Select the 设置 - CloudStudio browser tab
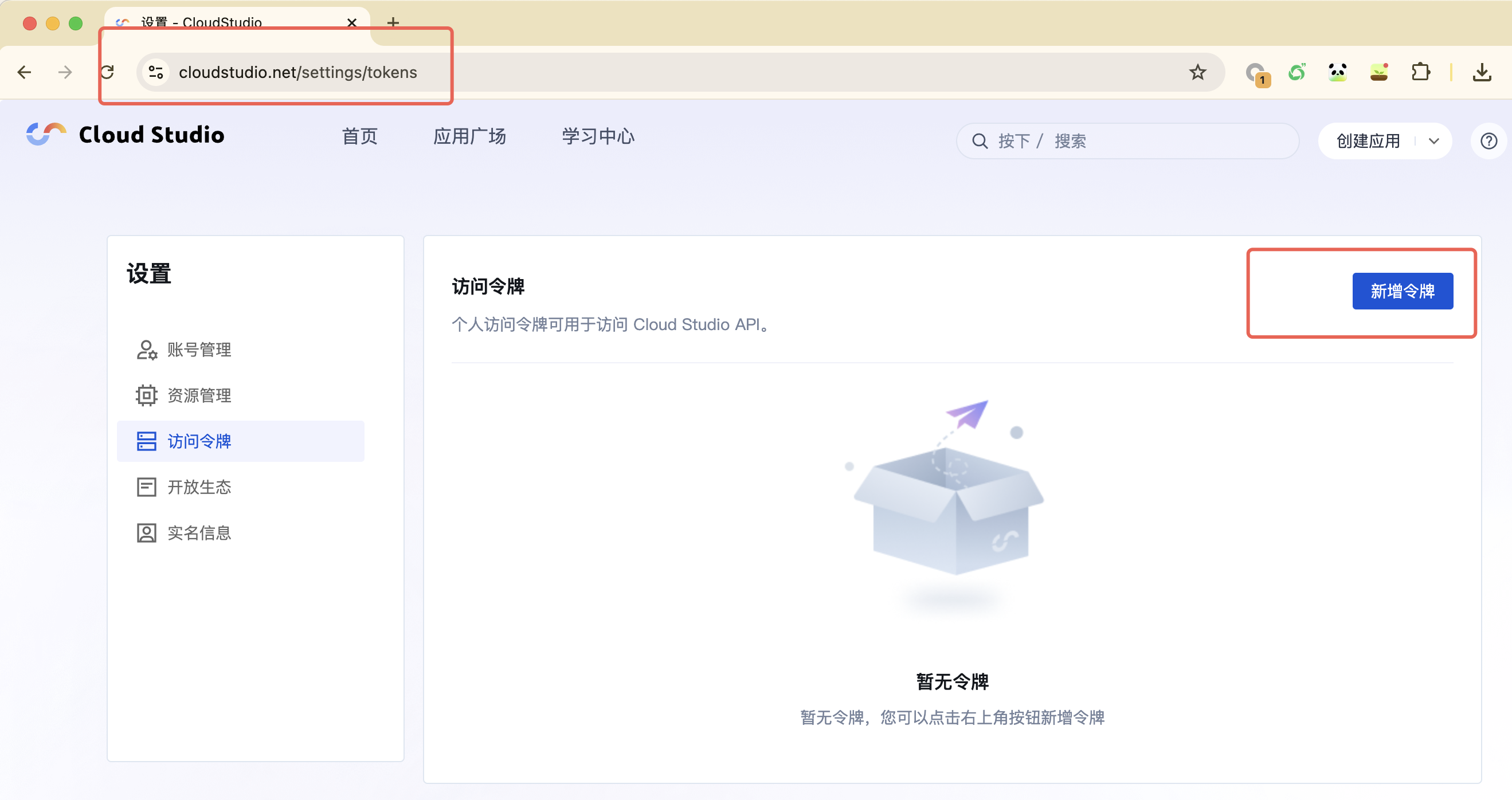 coord(238,22)
